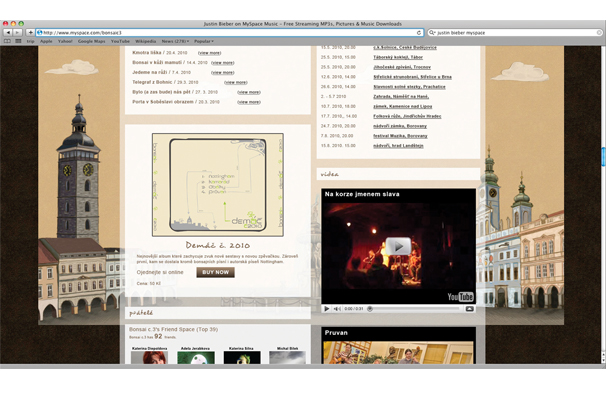Play the video using center play overlay
This screenshot has width=606, height=406.
[x=398, y=246]
